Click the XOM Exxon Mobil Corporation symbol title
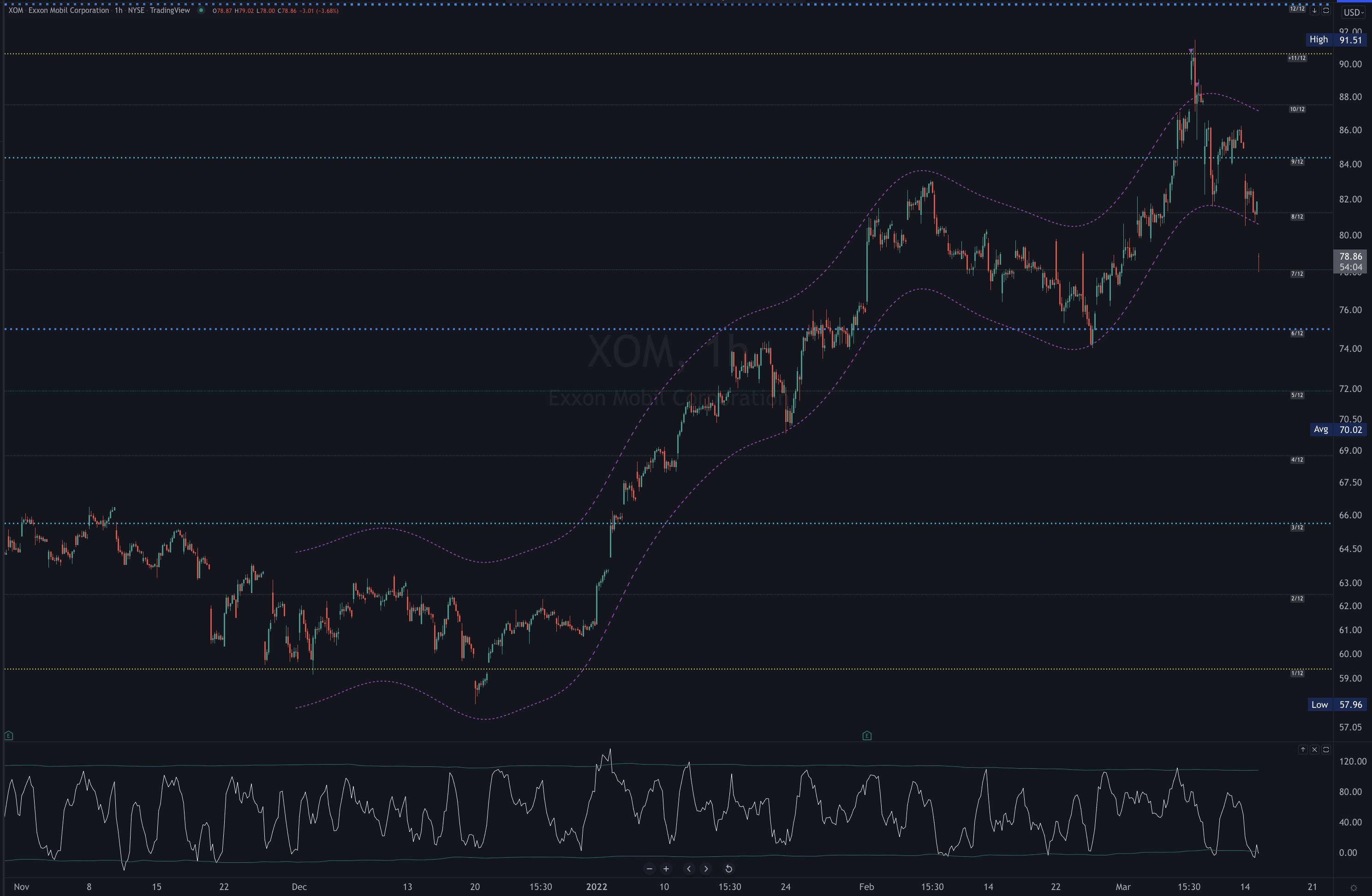 coord(59,10)
